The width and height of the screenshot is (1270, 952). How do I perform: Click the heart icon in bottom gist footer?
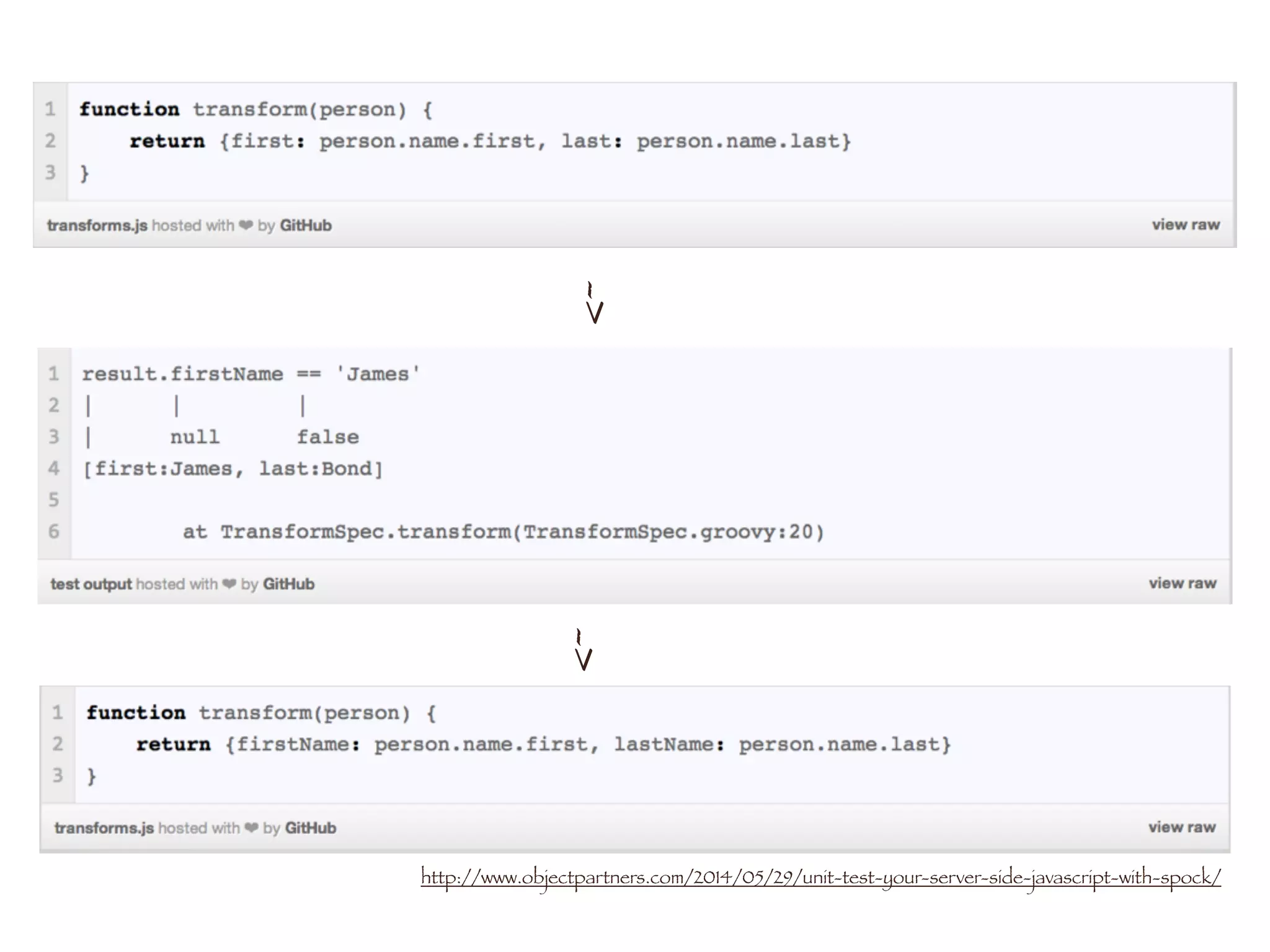pos(251,828)
